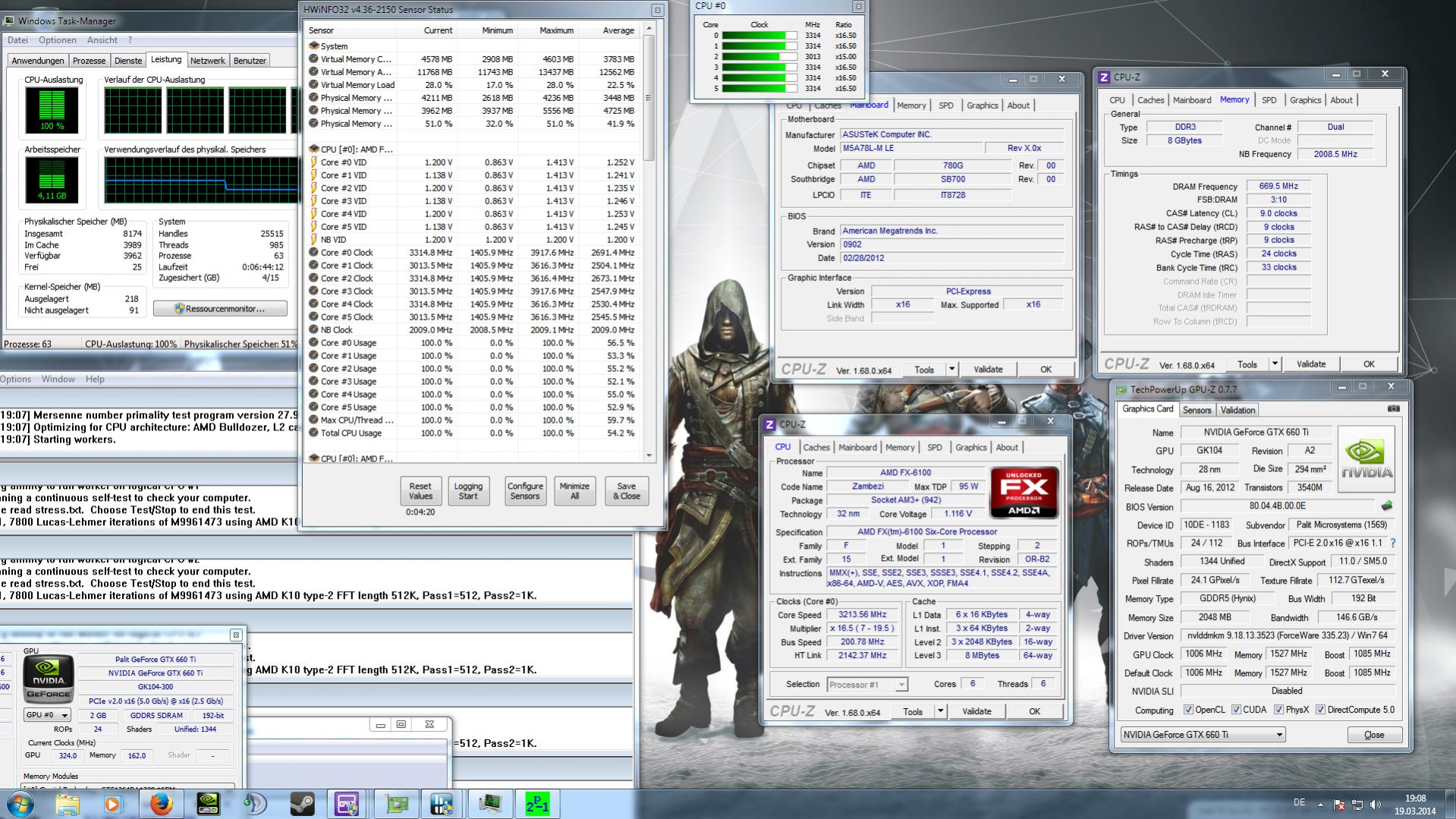Toggle the DirectCompute 5.0 checkbox in GPU-Z
The image size is (1456, 819).
(1320, 710)
